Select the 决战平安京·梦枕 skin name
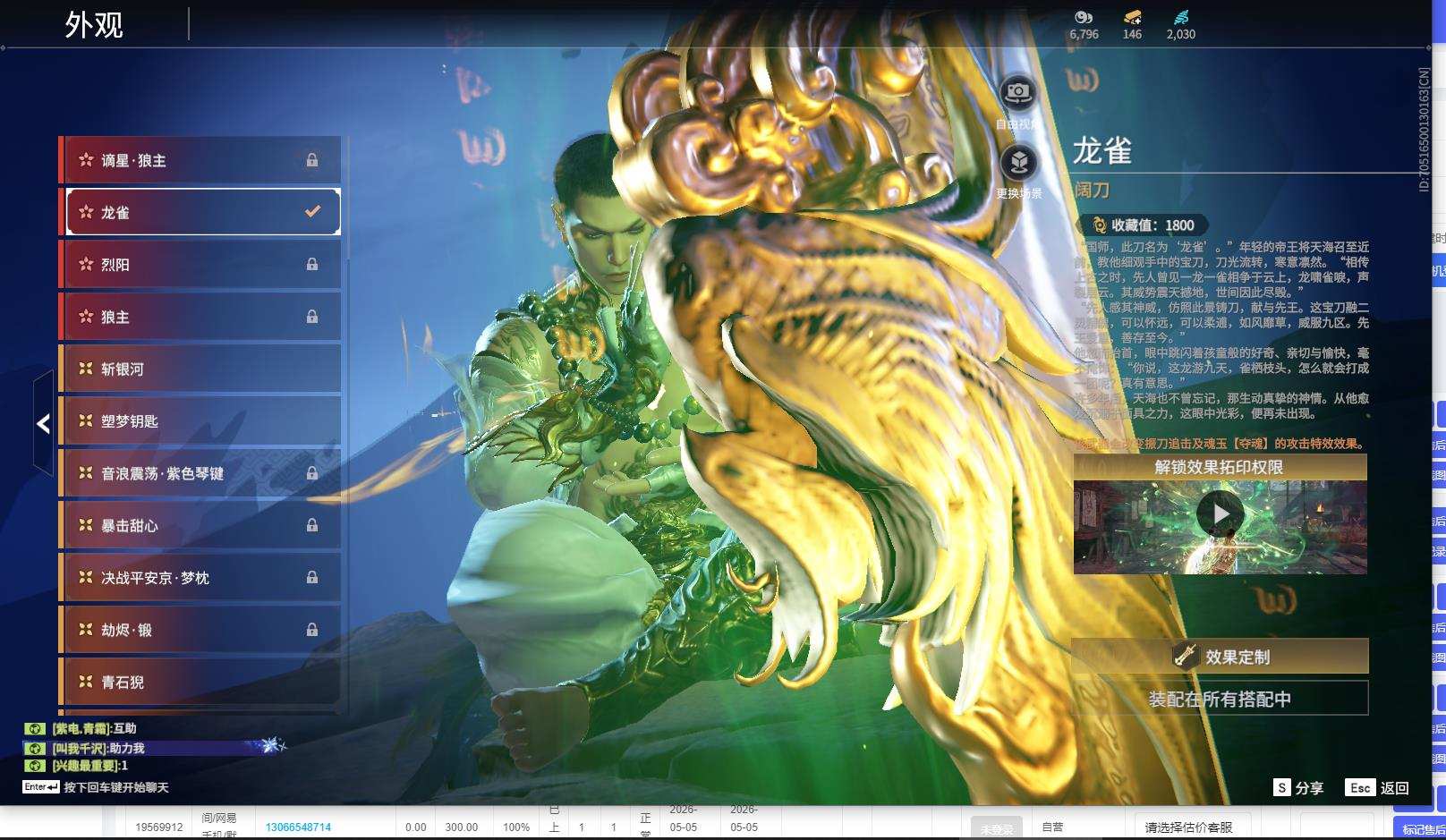The height and width of the screenshot is (840, 1446). [x=155, y=578]
